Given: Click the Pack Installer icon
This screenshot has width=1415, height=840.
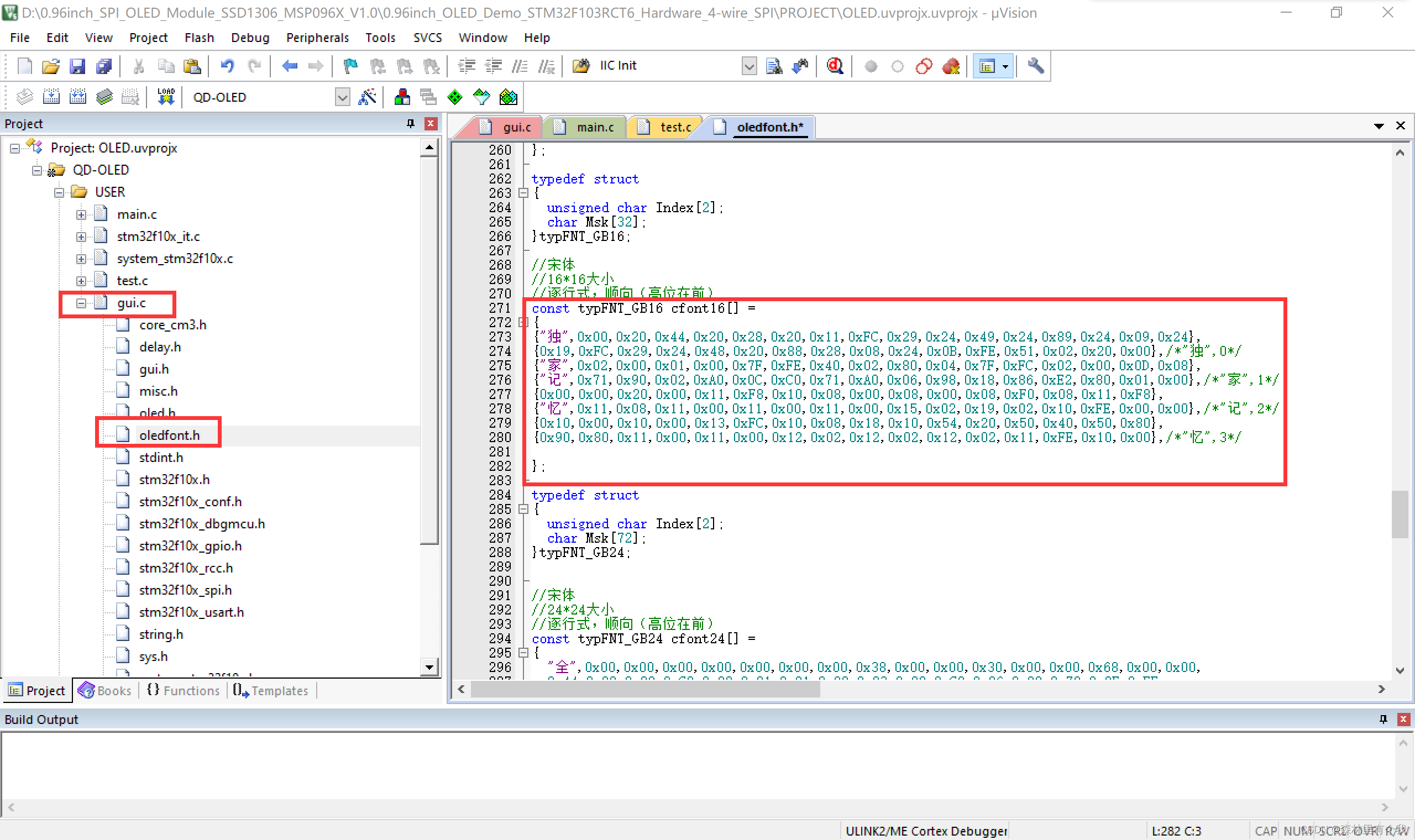Looking at the screenshot, I should pyautogui.click(x=509, y=97).
